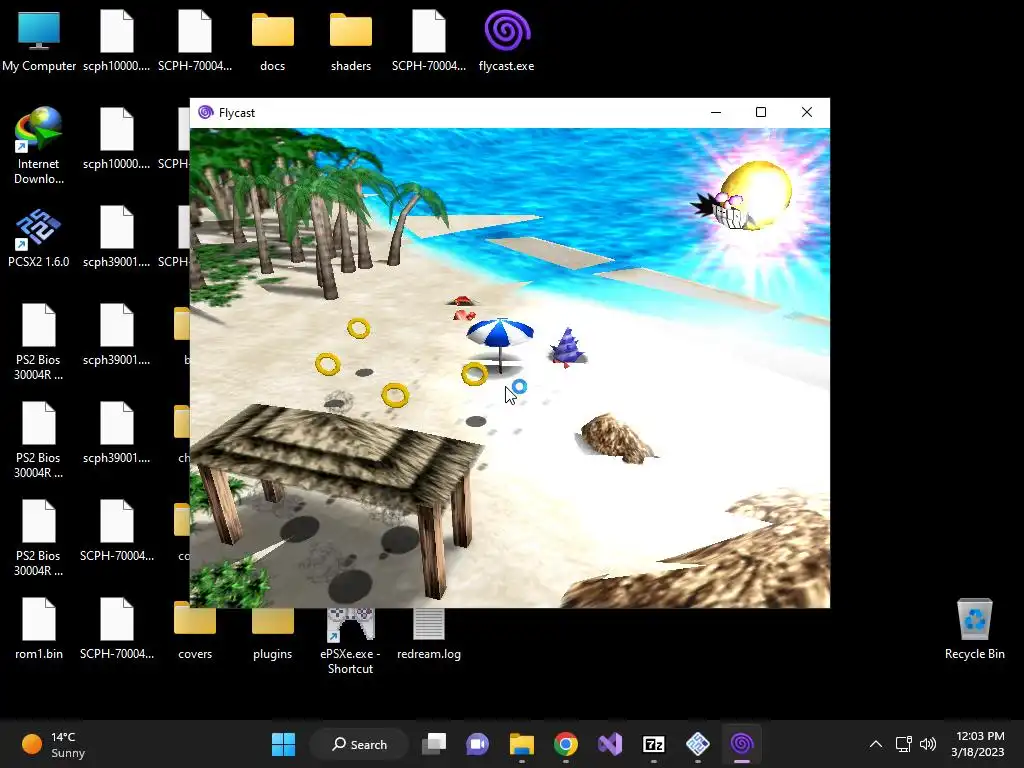This screenshot has width=1024, height=768.
Task: Open 7-Zip from the taskbar
Action: (654, 744)
